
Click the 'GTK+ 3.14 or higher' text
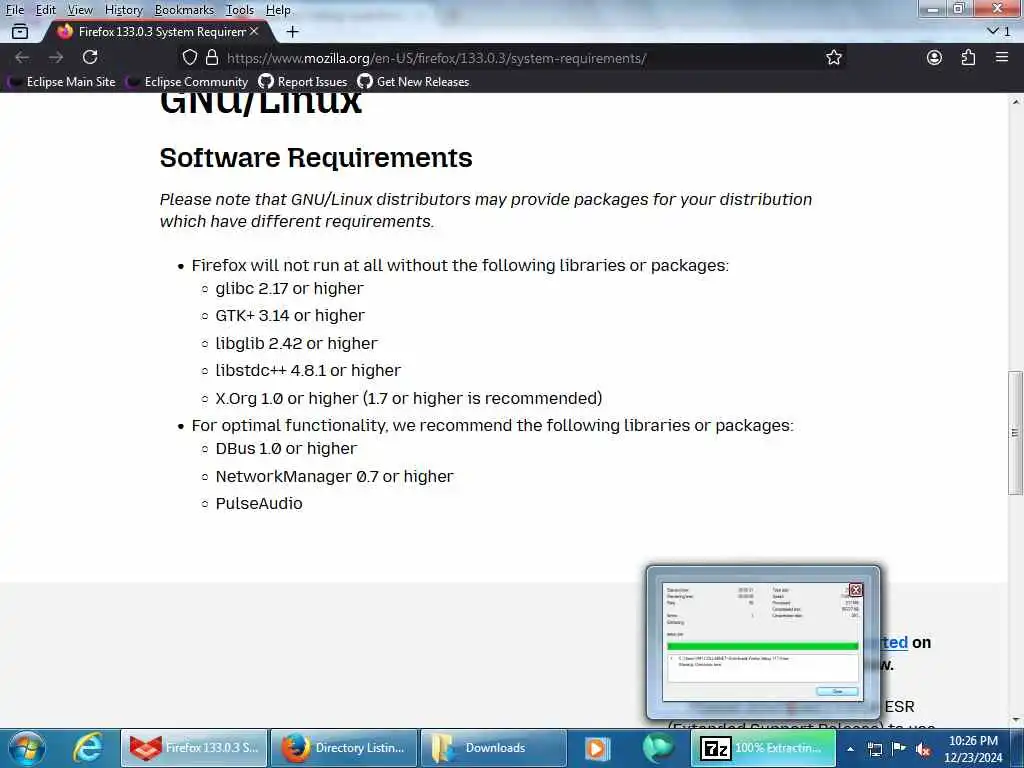tap(290, 315)
